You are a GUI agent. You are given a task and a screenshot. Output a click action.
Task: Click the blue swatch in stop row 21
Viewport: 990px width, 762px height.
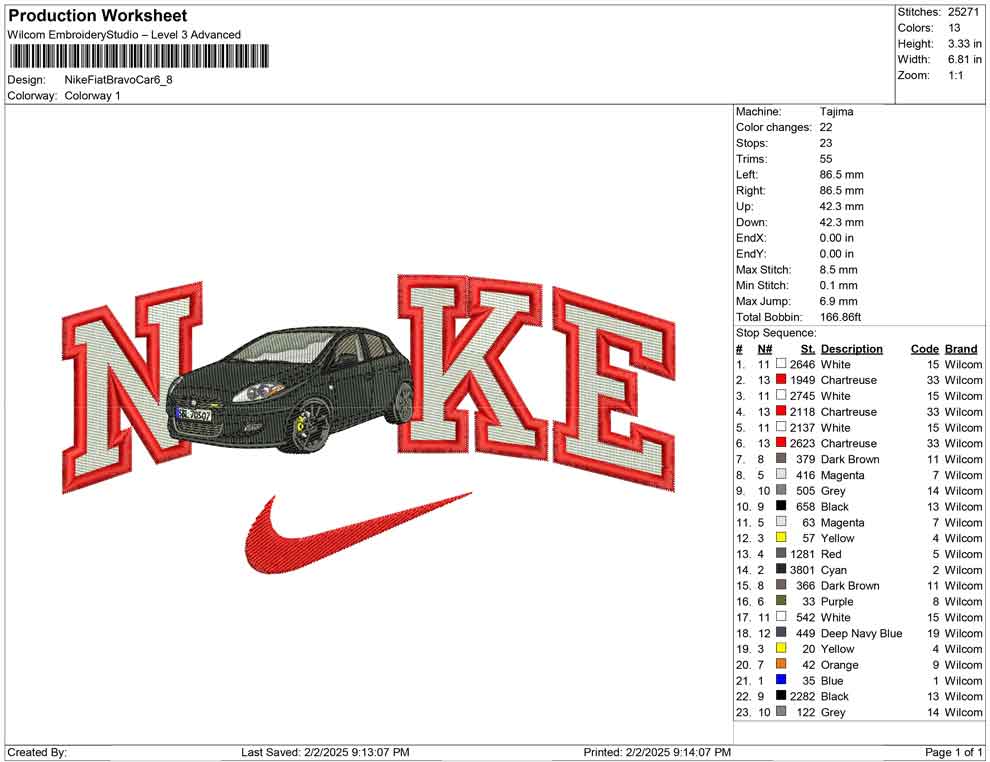click(x=781, y=680)
